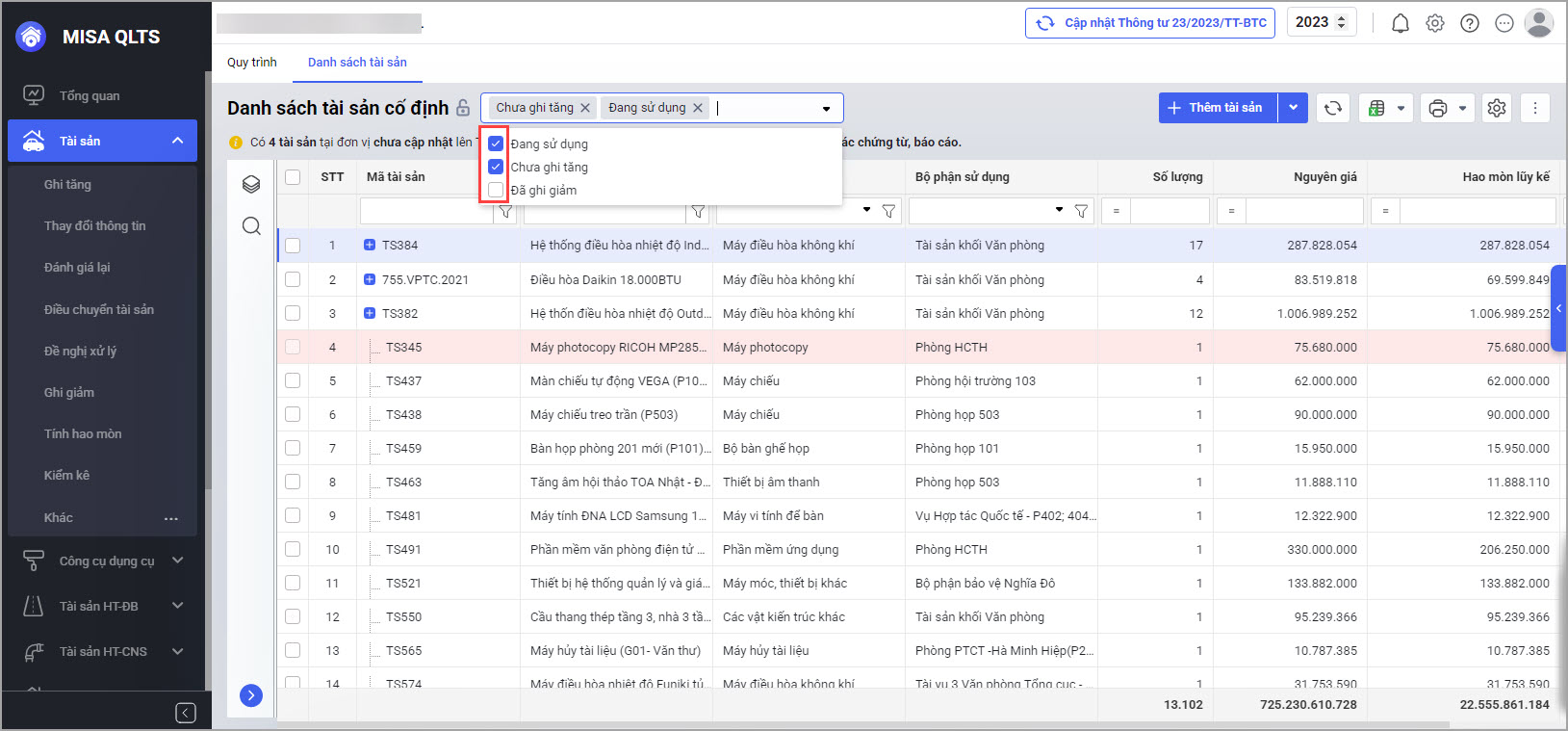Click the 'Thêm tài sản' button
The height and width of the screenshot is (731, 1568).
(1217, 108)
